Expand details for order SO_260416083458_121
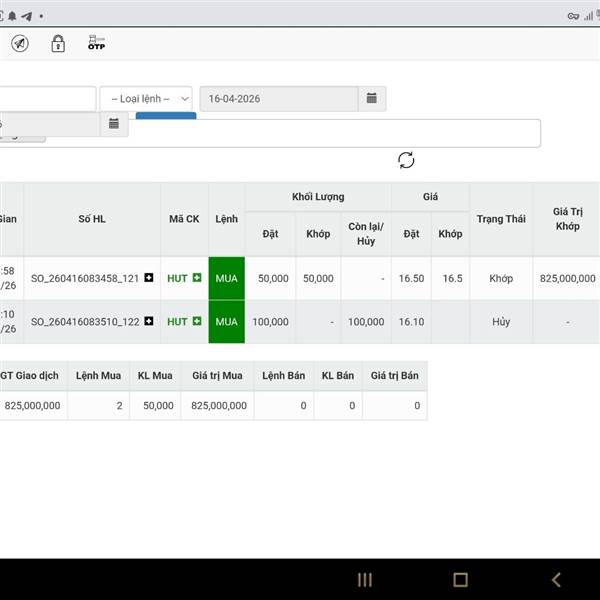 click(x=149, y=278)
